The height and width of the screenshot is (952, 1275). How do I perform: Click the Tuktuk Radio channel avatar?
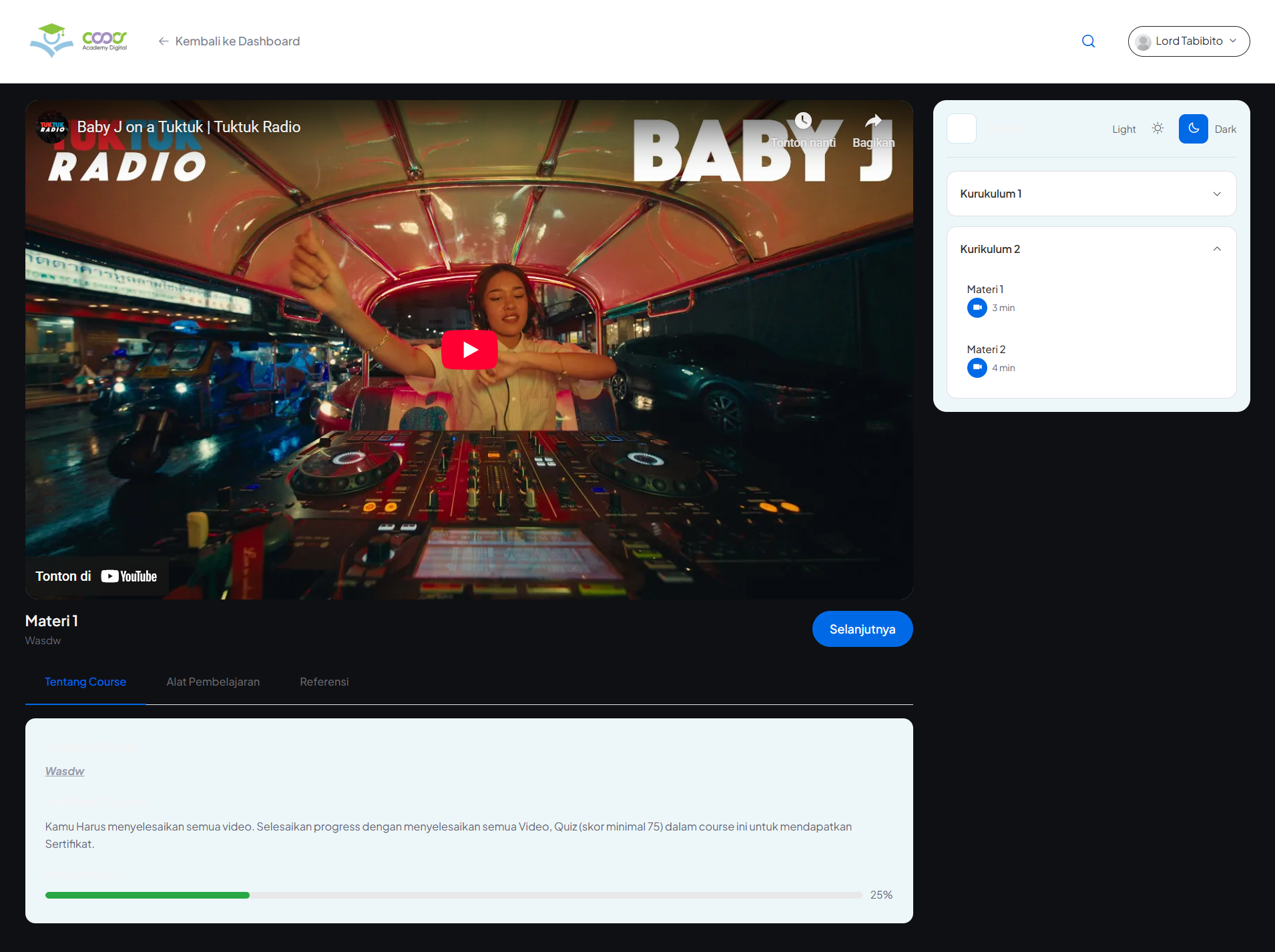(x=52, y=127)
